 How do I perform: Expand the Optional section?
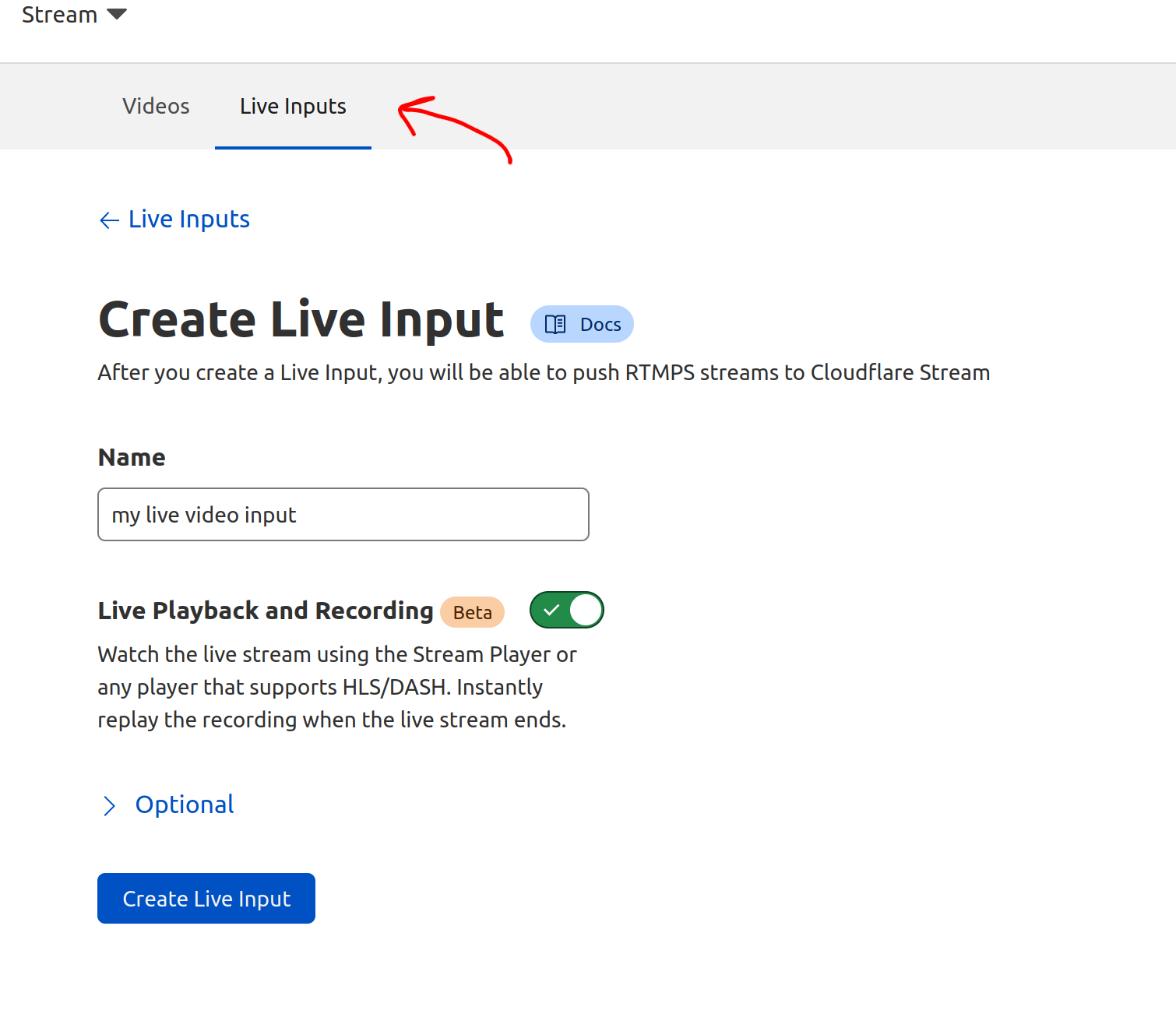(x=167, y=804)
